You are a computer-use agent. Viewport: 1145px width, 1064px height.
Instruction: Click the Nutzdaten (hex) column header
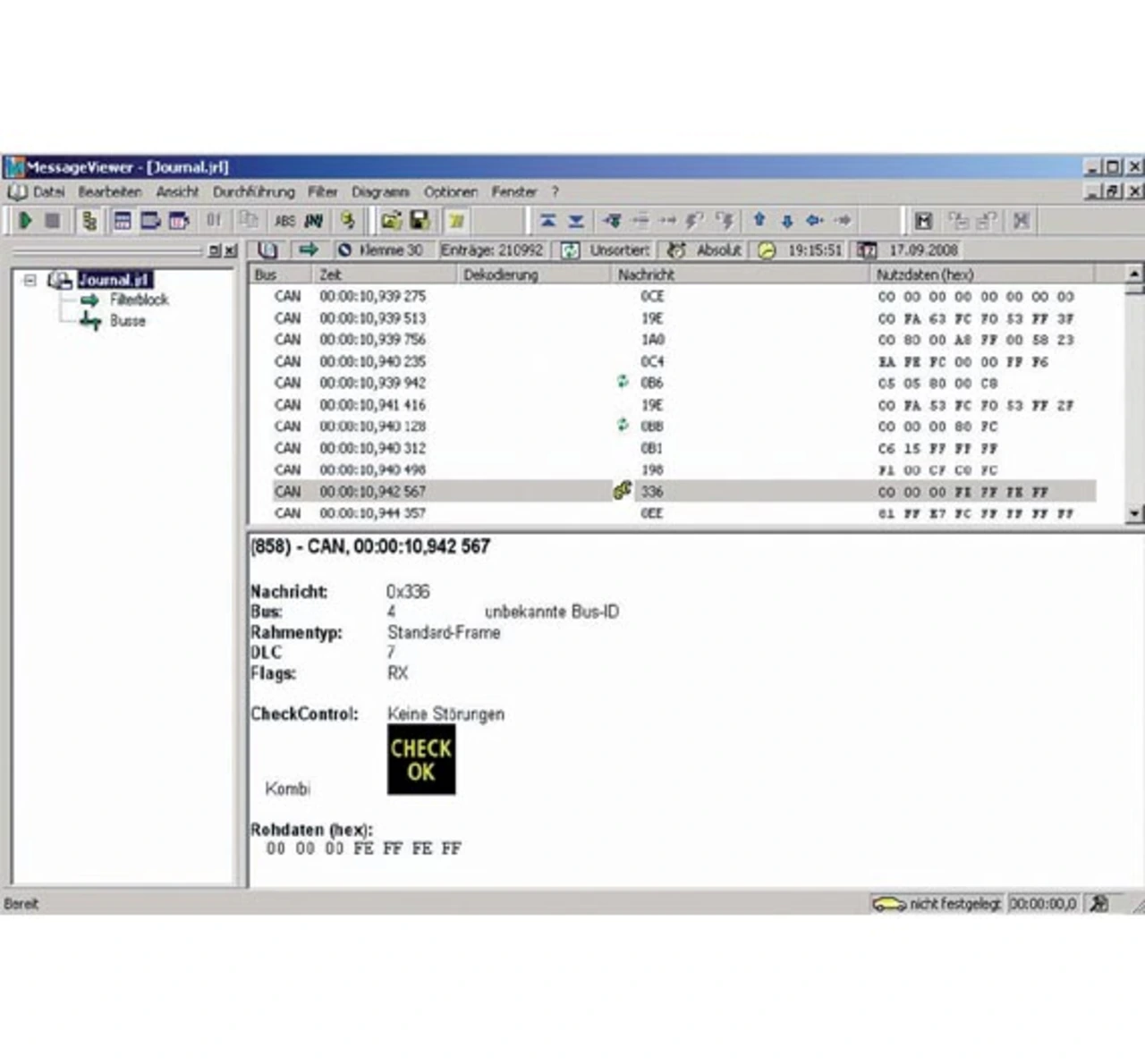click(925, 274)
